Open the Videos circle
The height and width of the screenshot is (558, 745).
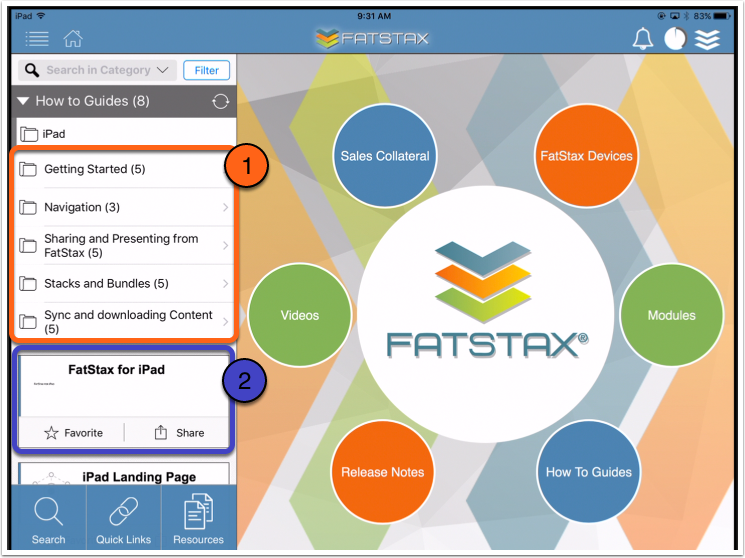pyautogui.click(x=300, y=315)
